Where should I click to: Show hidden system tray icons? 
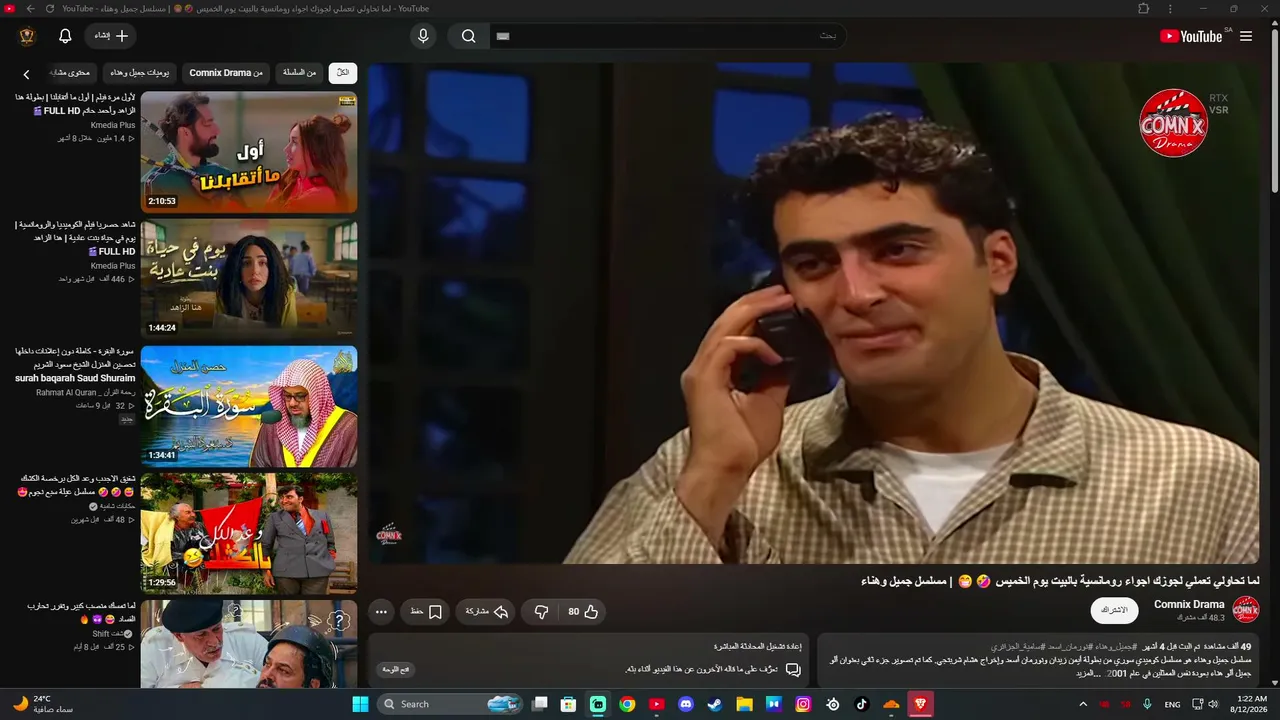point(1083,704)
